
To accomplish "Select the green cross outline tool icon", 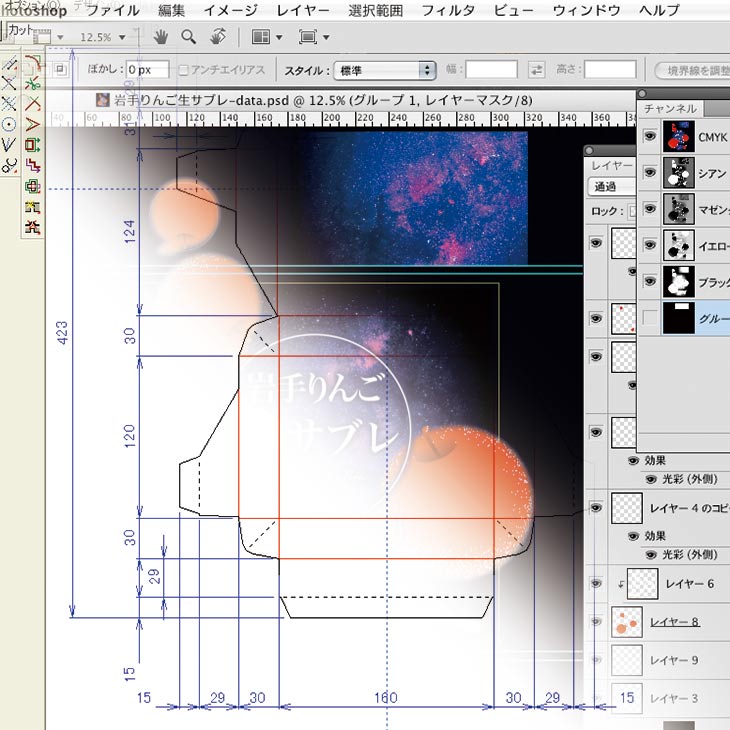I will [33, 186].
